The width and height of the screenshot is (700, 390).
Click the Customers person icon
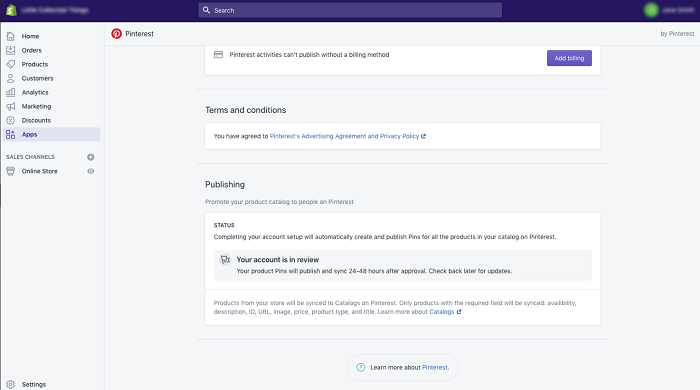[x=11, y=78]
